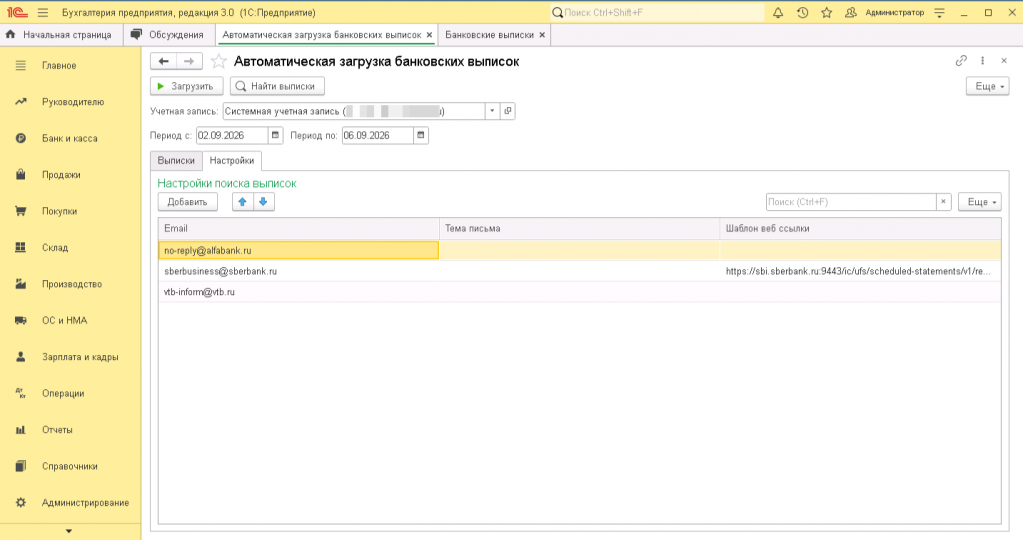The width and height of the screenshot is (1023, 540).
Task: Expand the Учетная запись dropdown list
Action: 492,111
